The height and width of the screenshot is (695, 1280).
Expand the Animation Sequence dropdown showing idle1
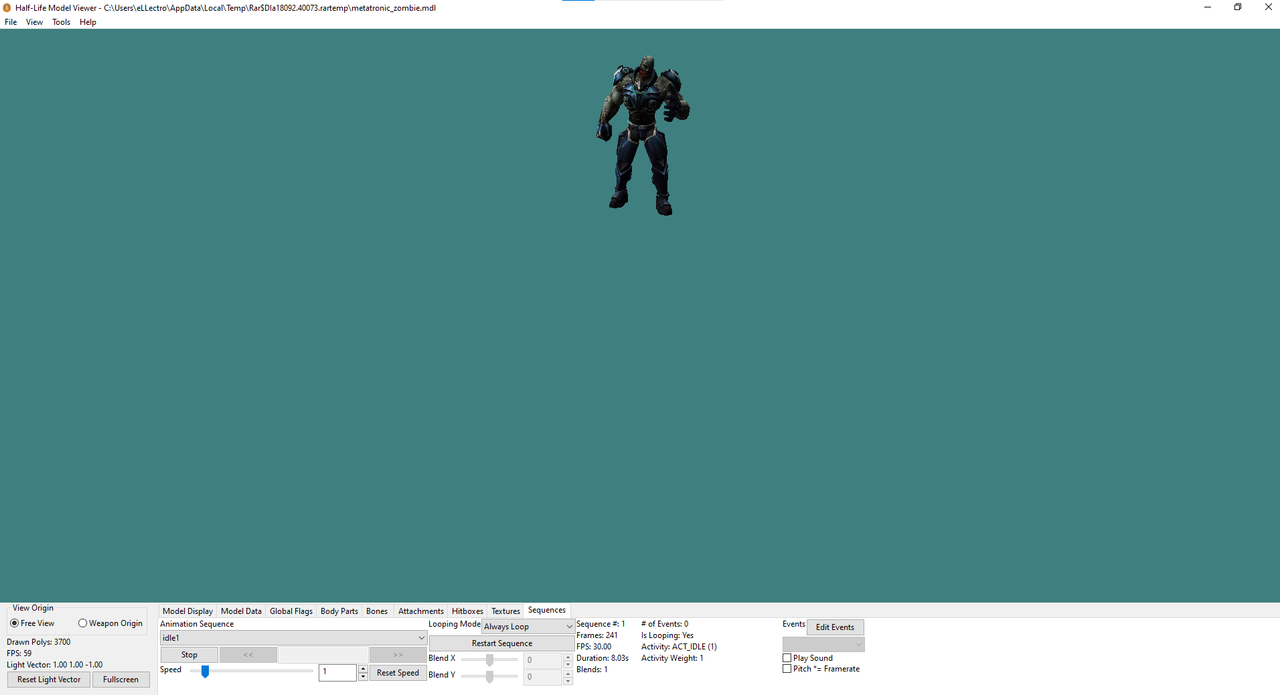(293, 637)
